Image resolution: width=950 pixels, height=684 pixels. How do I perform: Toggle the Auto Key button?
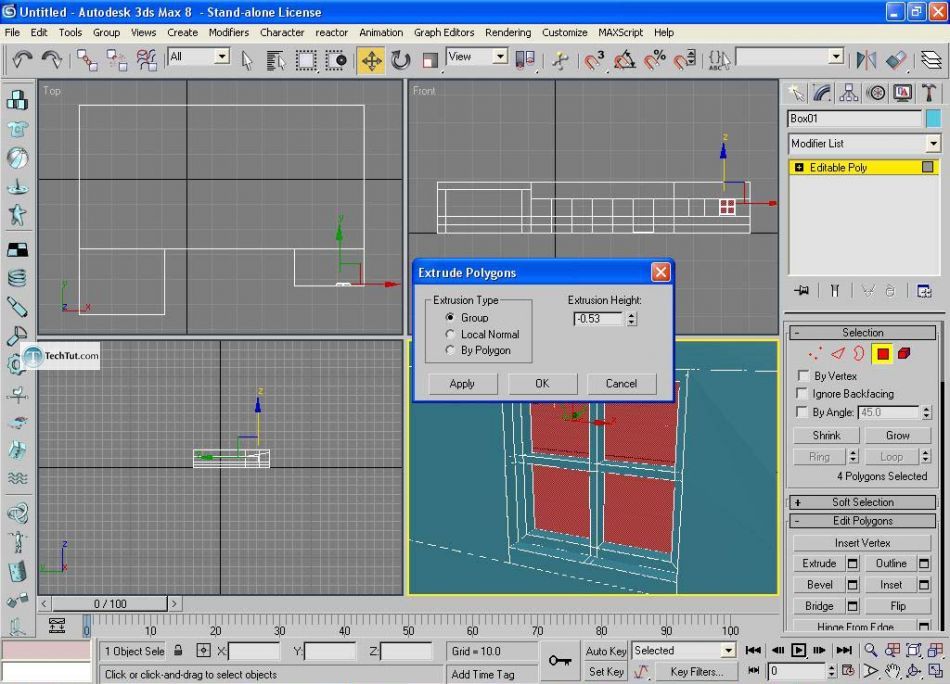click(605, 651)
